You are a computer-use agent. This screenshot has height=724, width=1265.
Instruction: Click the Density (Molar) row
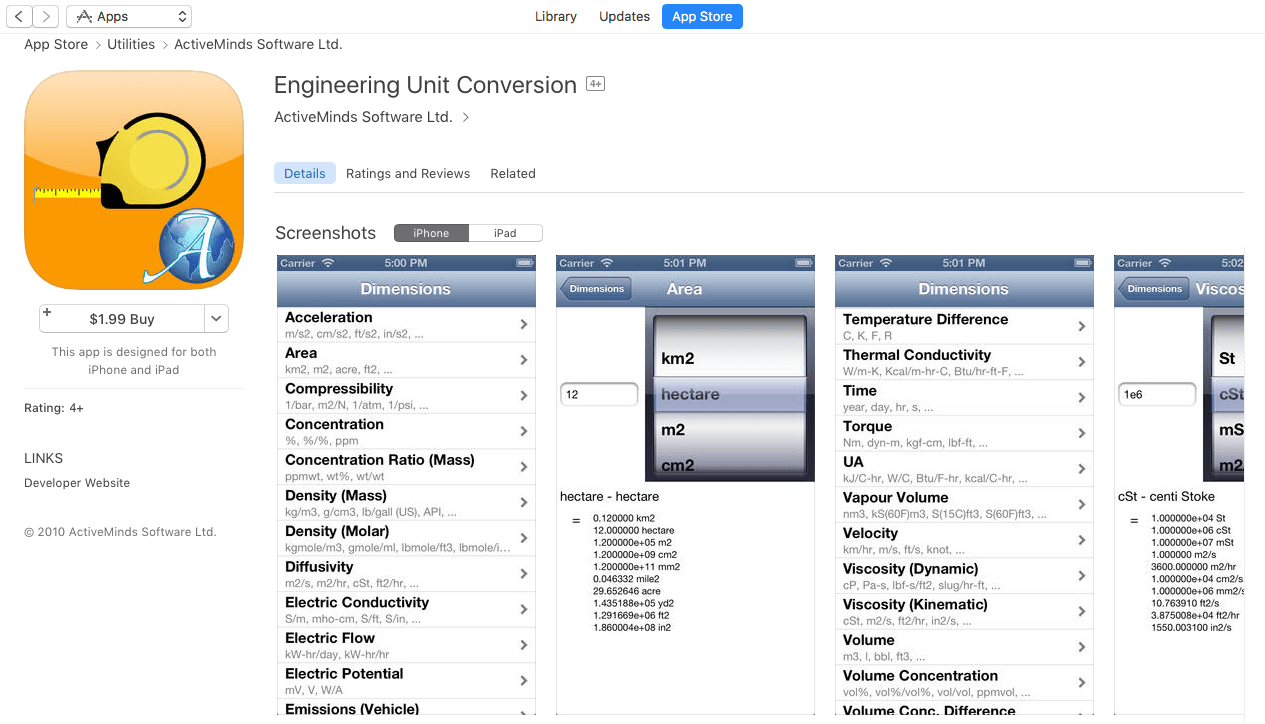click(x=406, y=538)
